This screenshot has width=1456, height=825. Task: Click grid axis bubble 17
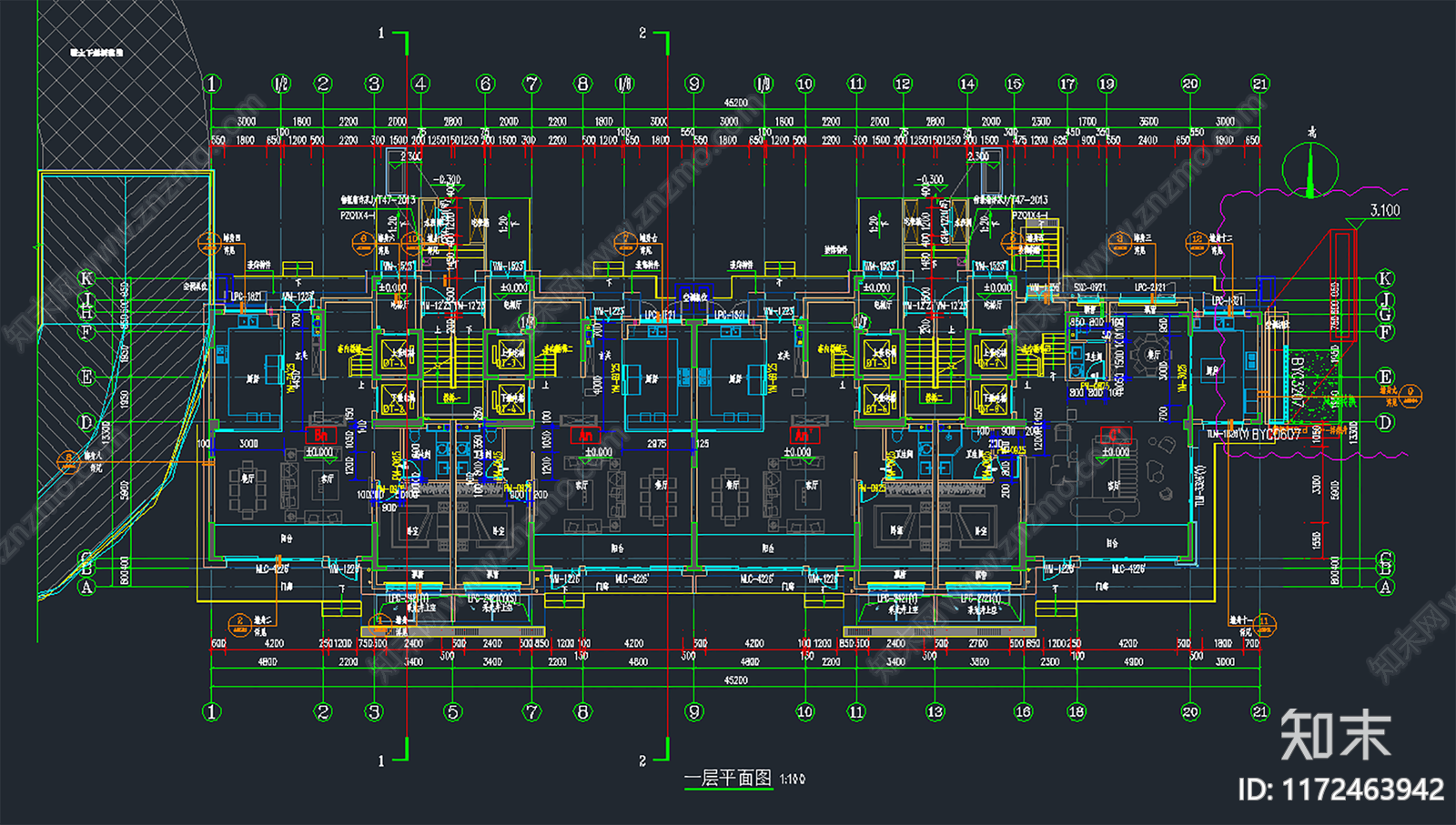pos(1067,84)
